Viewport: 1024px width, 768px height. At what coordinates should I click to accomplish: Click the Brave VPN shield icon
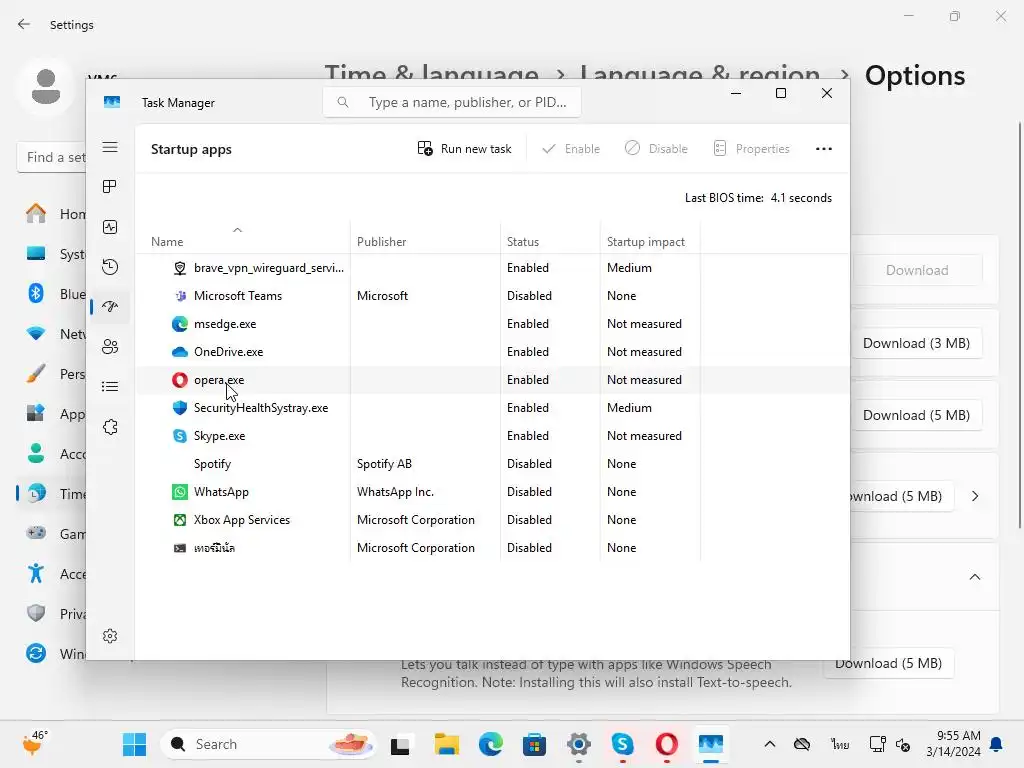[x=180, y=268]
